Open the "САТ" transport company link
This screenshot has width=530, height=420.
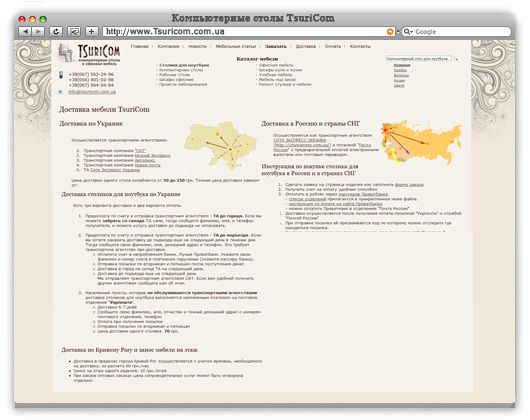point(141,151)
